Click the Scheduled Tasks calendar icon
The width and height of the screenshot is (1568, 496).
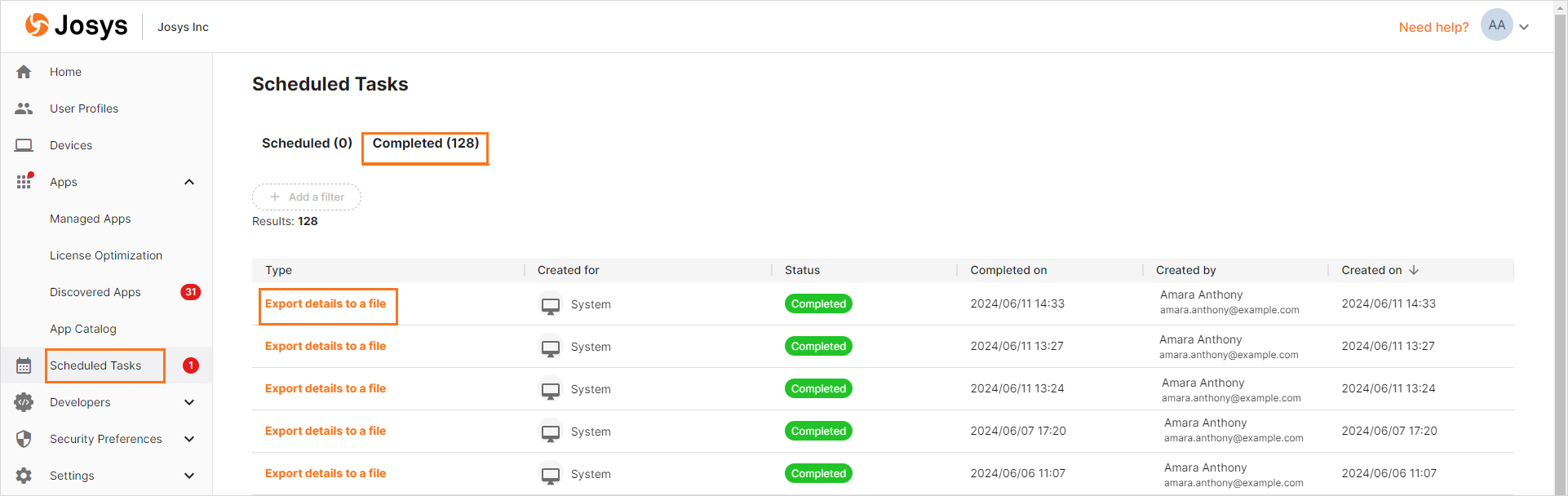[24, 365]
